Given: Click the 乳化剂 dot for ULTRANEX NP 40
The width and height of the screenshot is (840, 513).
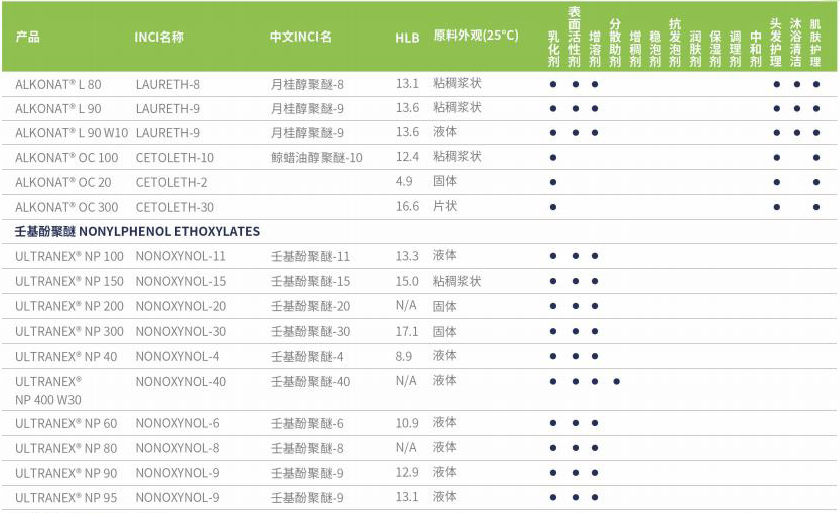Looking at the screenshot, I should (x=553, y=356).
